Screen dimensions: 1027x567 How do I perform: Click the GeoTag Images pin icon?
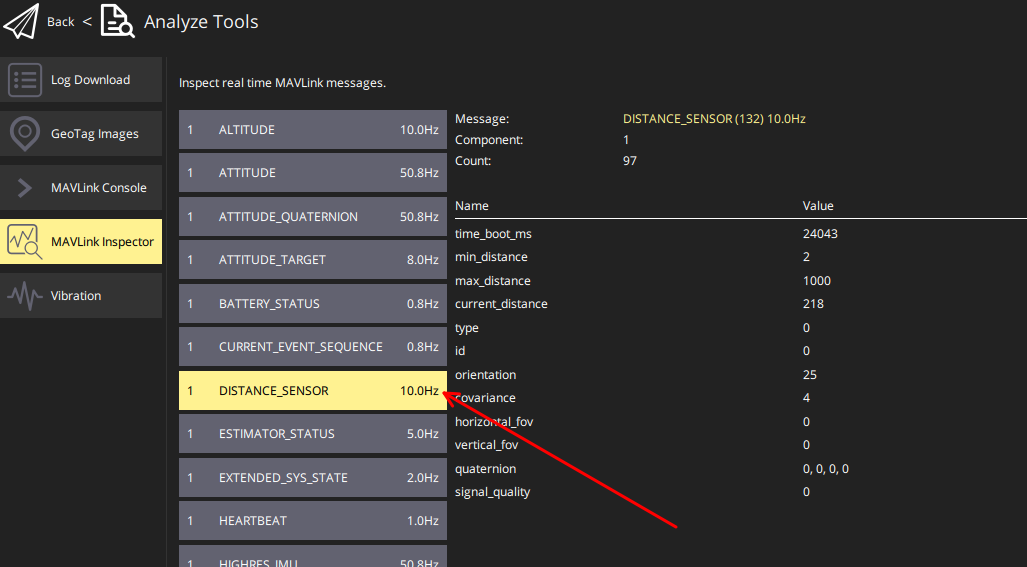click(25, 134)
